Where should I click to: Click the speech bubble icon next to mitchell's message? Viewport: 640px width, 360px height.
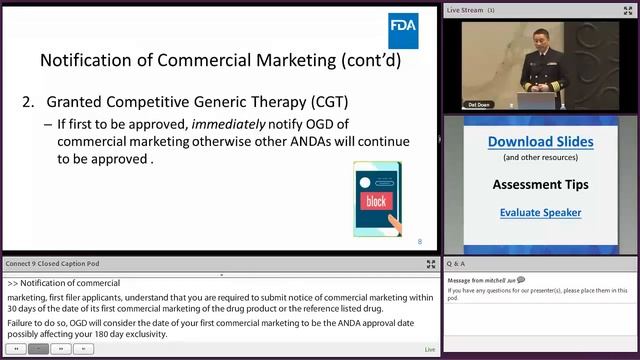point(521,280)
